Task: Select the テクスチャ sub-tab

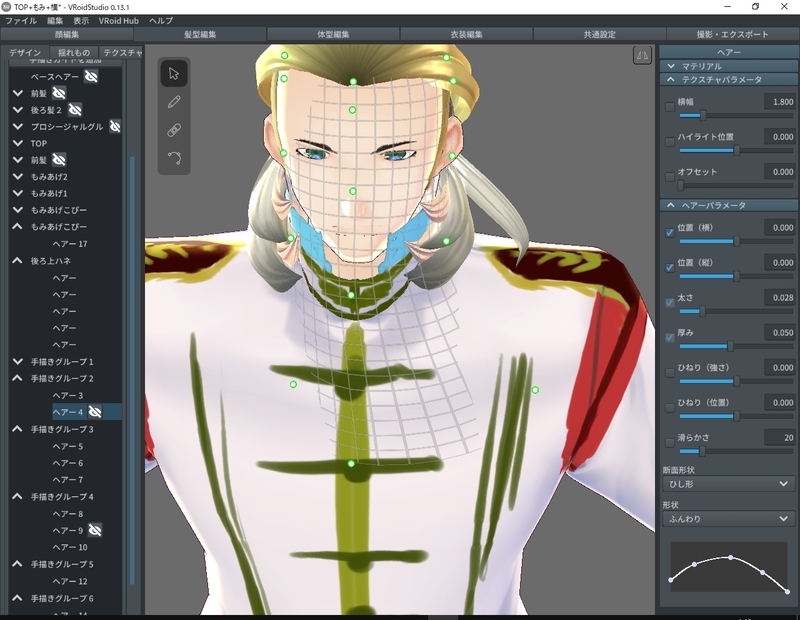Action: click(x=121, y=53)
